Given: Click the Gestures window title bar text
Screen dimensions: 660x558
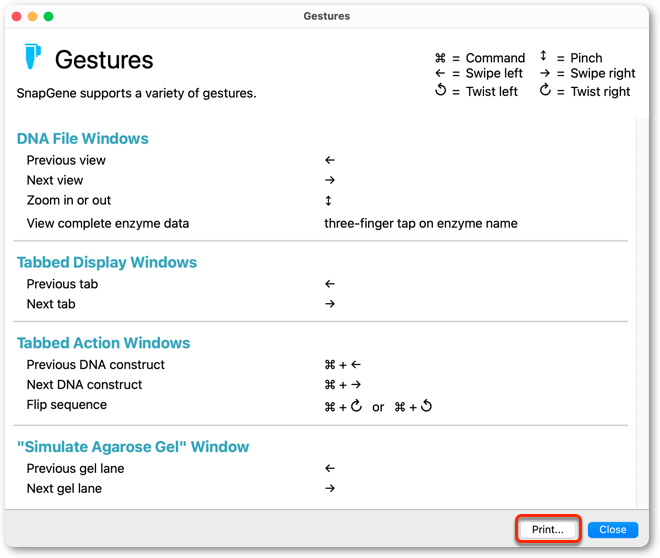Looking at the screenshot, I should click(x=327, y=16).
